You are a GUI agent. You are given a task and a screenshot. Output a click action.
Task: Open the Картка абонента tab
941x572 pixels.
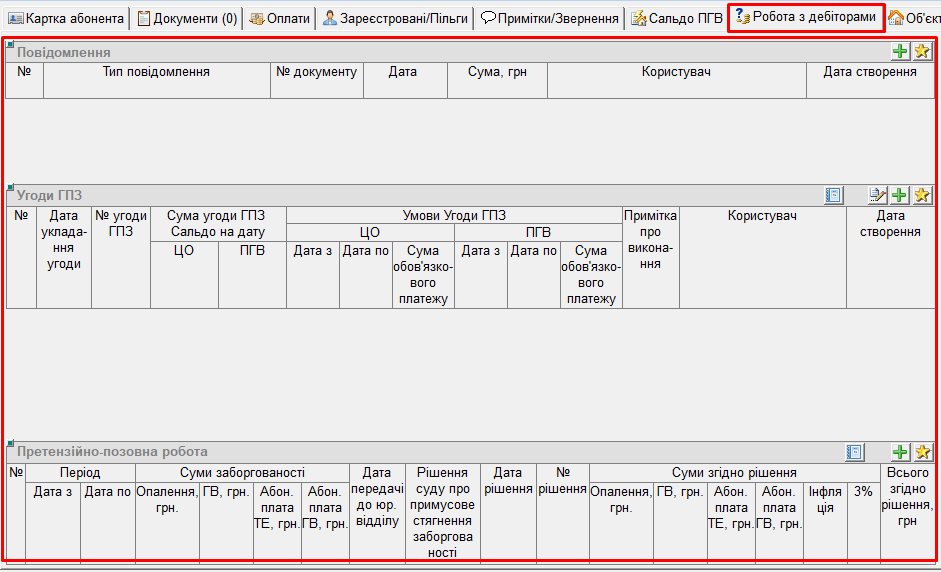[x=66, y=18]
